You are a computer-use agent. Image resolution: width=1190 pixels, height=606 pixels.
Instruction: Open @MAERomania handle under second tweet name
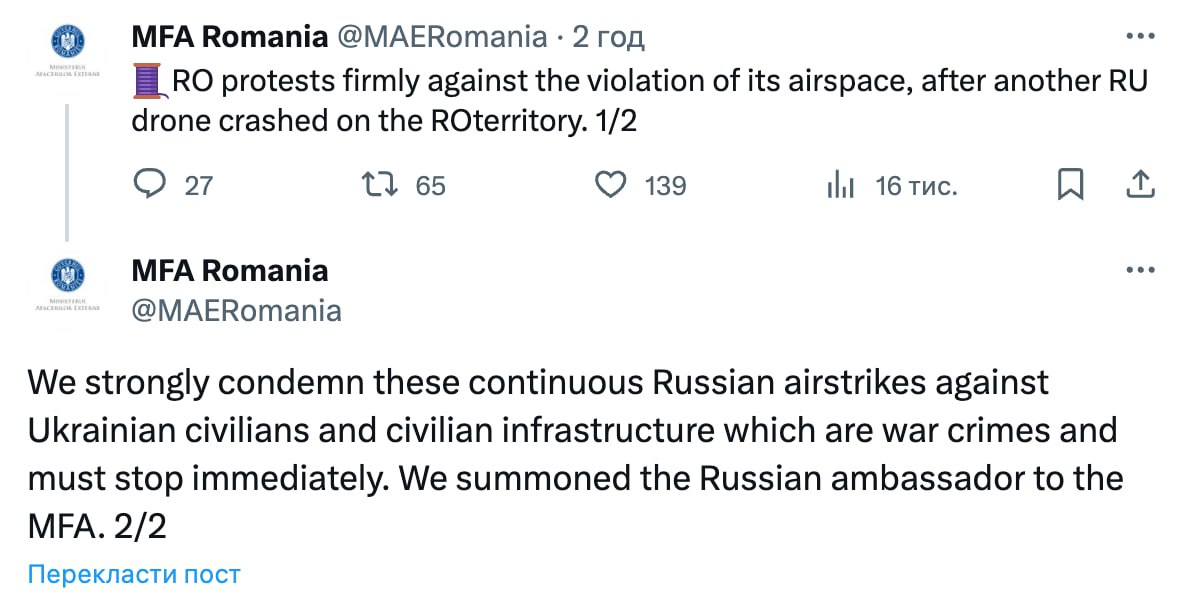237,310
